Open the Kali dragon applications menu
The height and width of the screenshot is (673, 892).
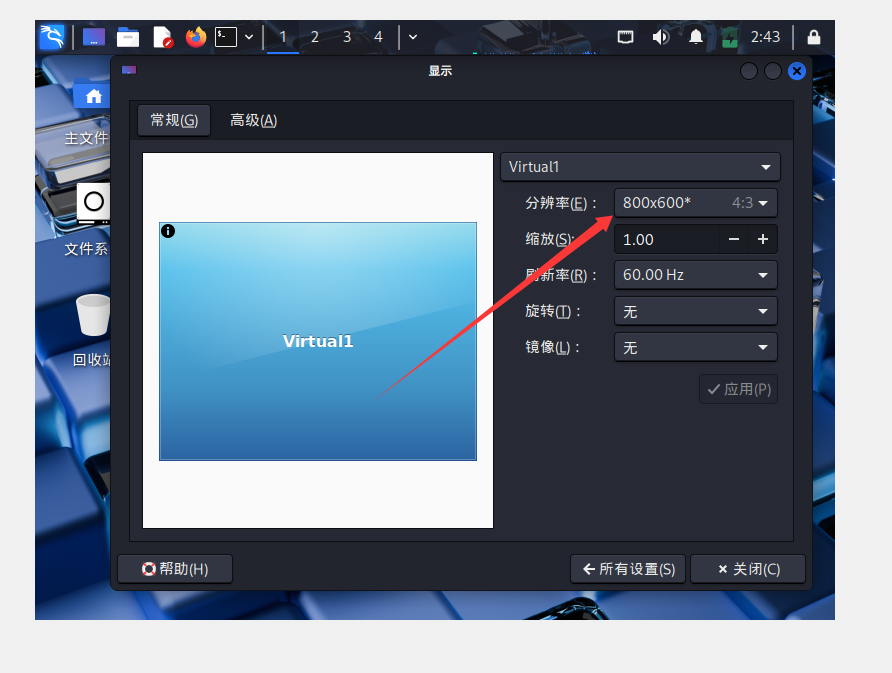click(52, 37)
